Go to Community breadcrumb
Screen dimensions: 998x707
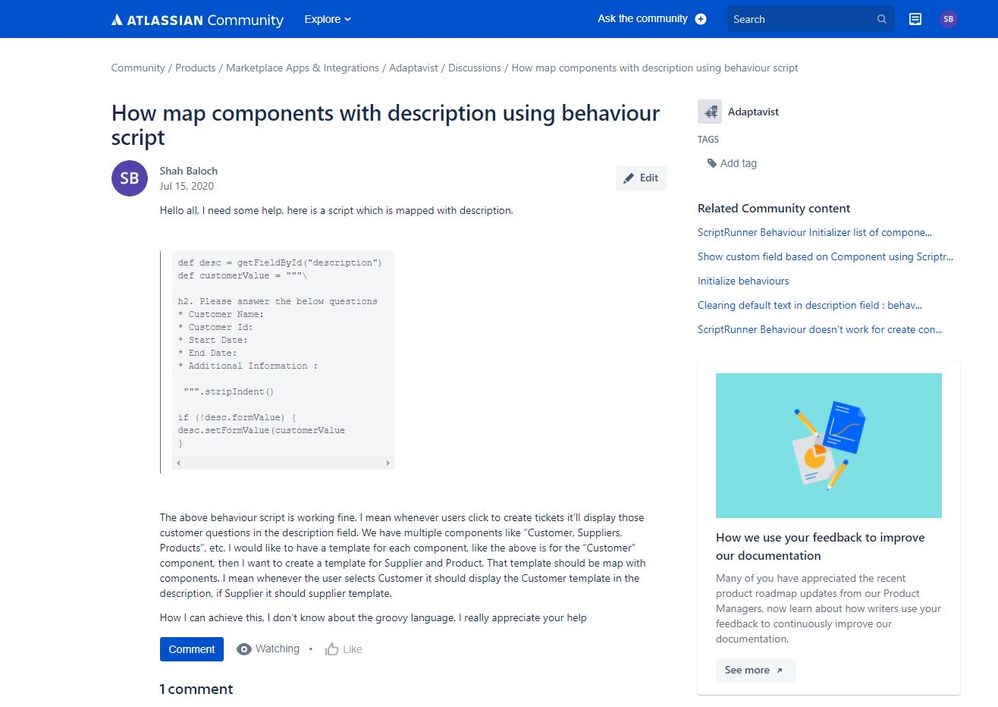(137, 68)
